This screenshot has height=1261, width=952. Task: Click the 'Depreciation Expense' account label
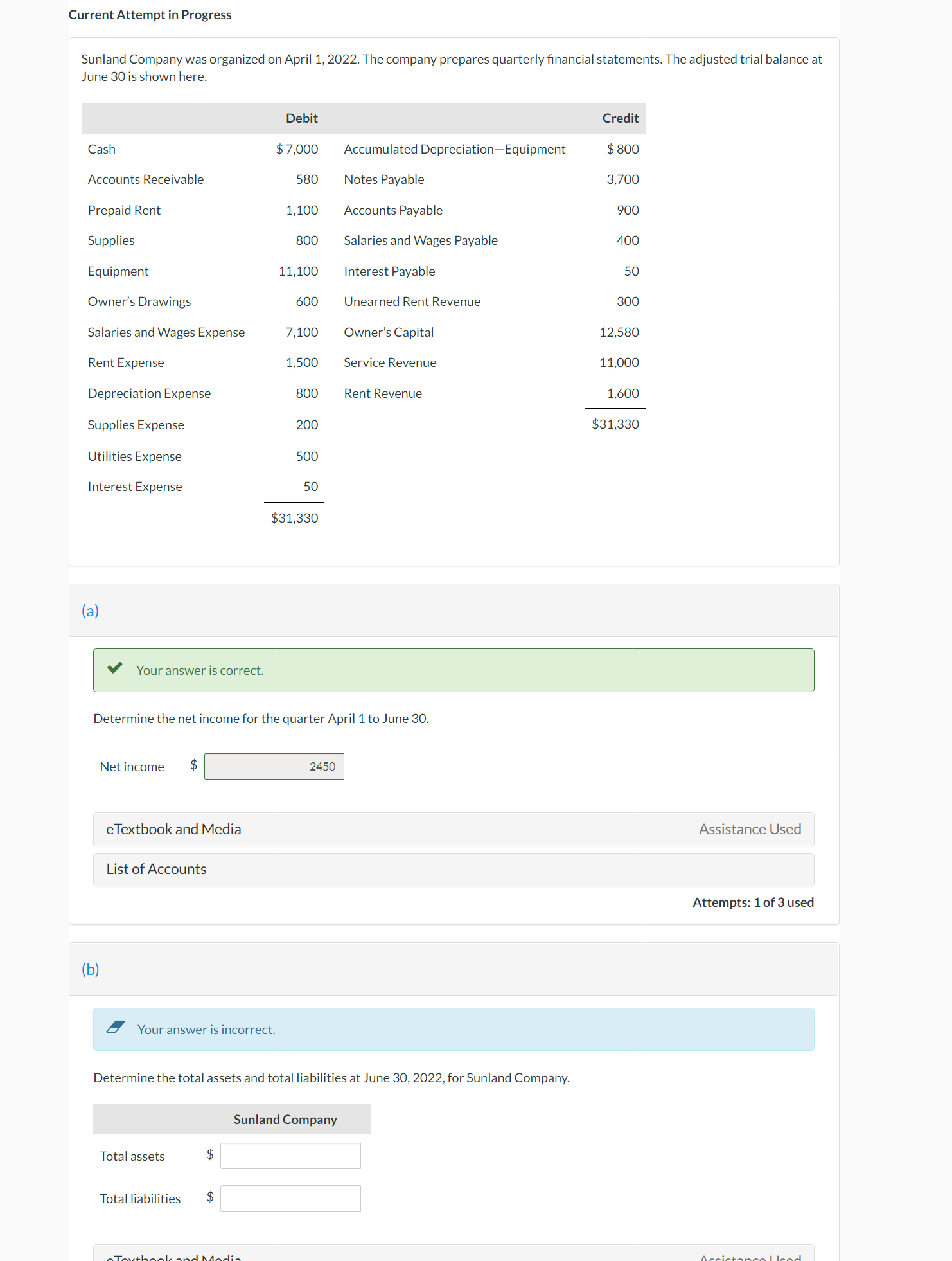(x=149, y=393)
